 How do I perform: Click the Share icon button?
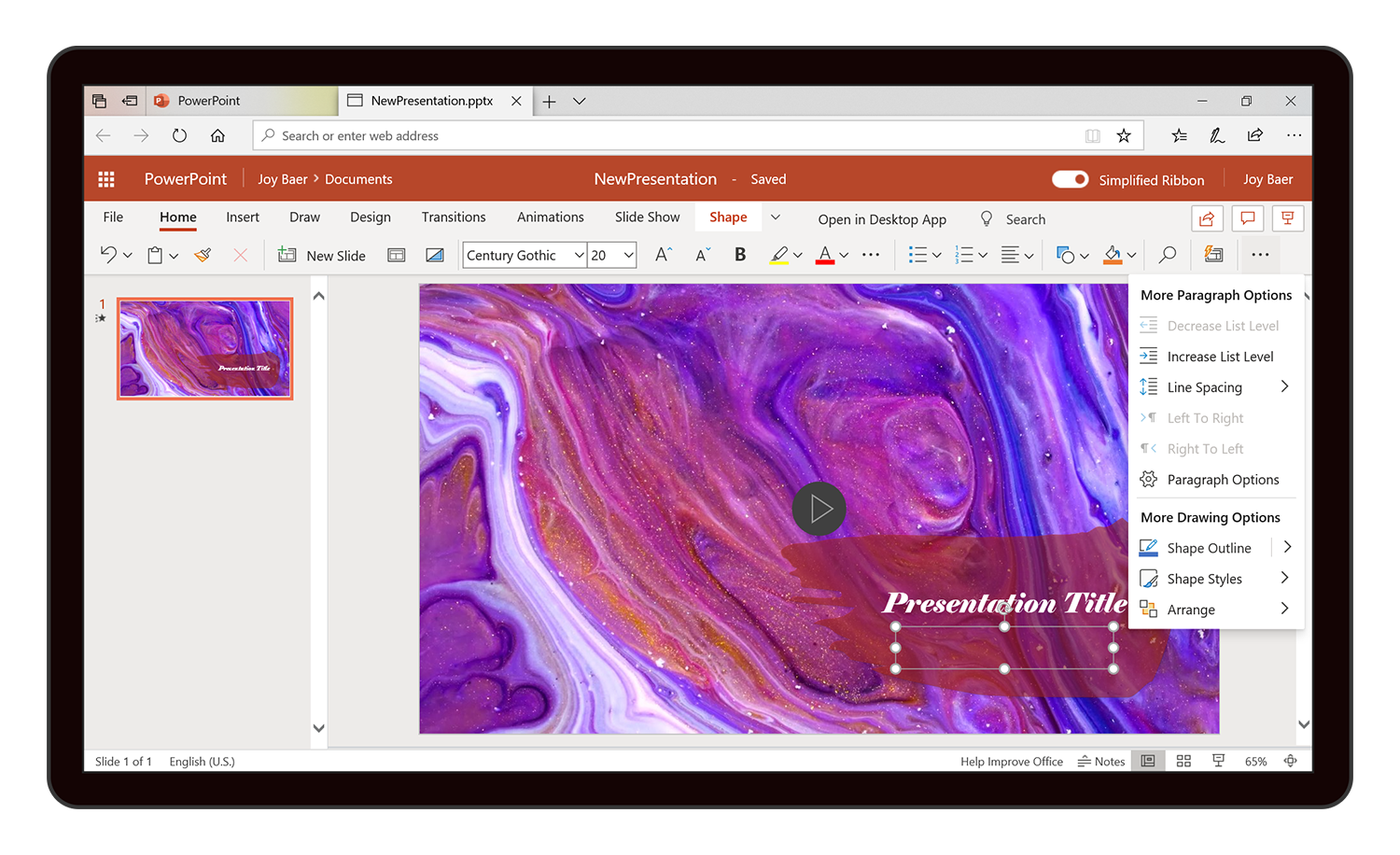tap(1207, 218)
